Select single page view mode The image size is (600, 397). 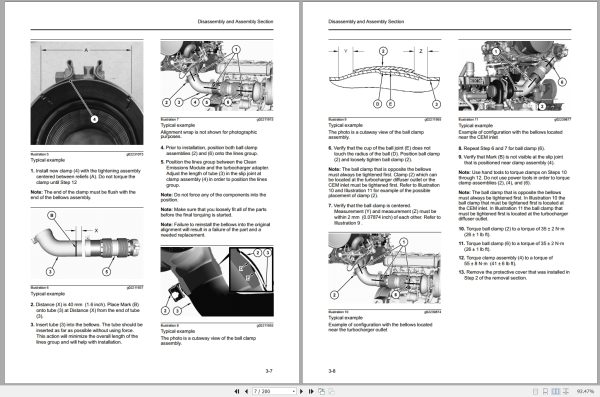[x=535, y=391]
